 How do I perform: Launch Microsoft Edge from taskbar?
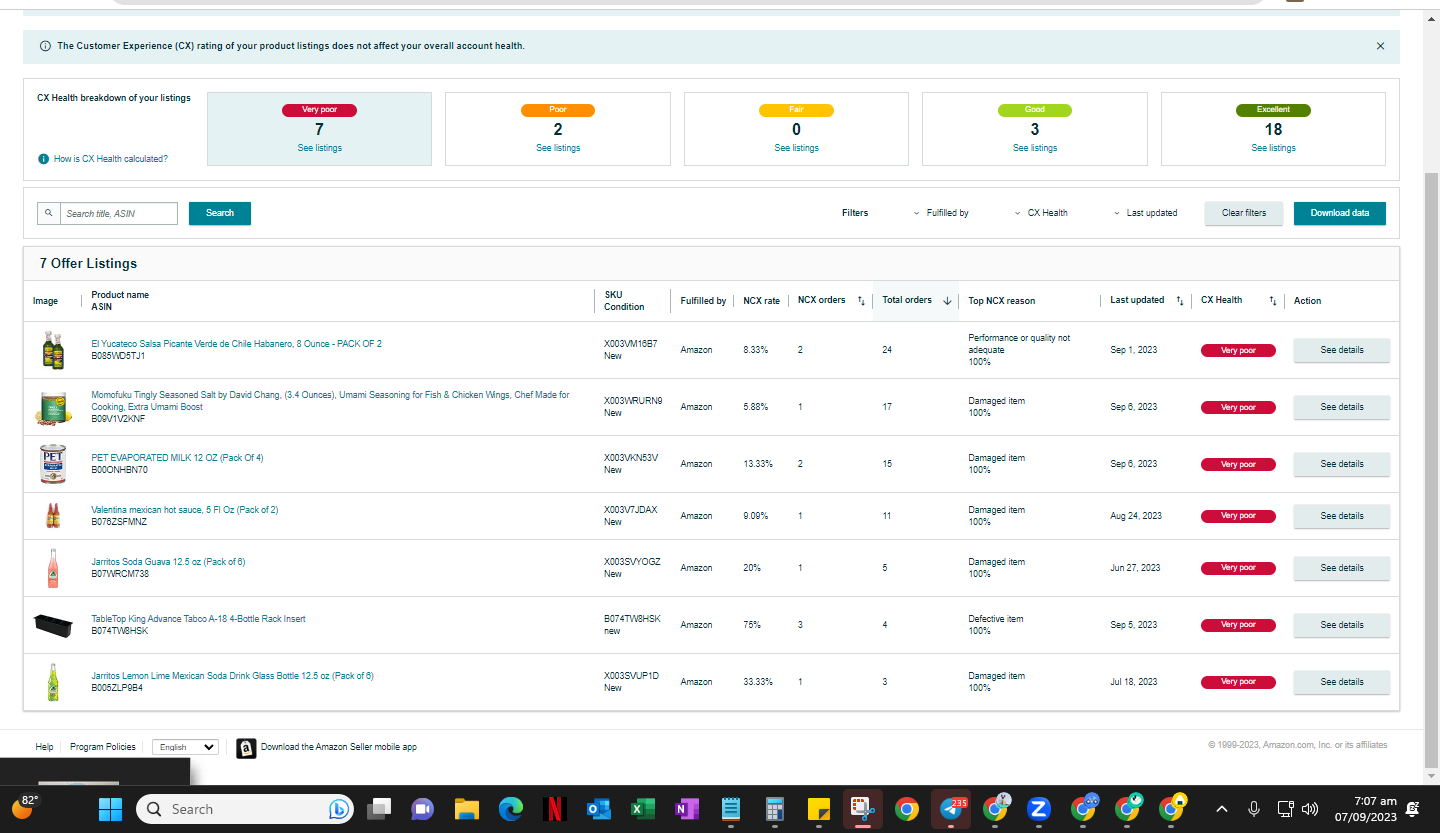click(x=511, y=809)
